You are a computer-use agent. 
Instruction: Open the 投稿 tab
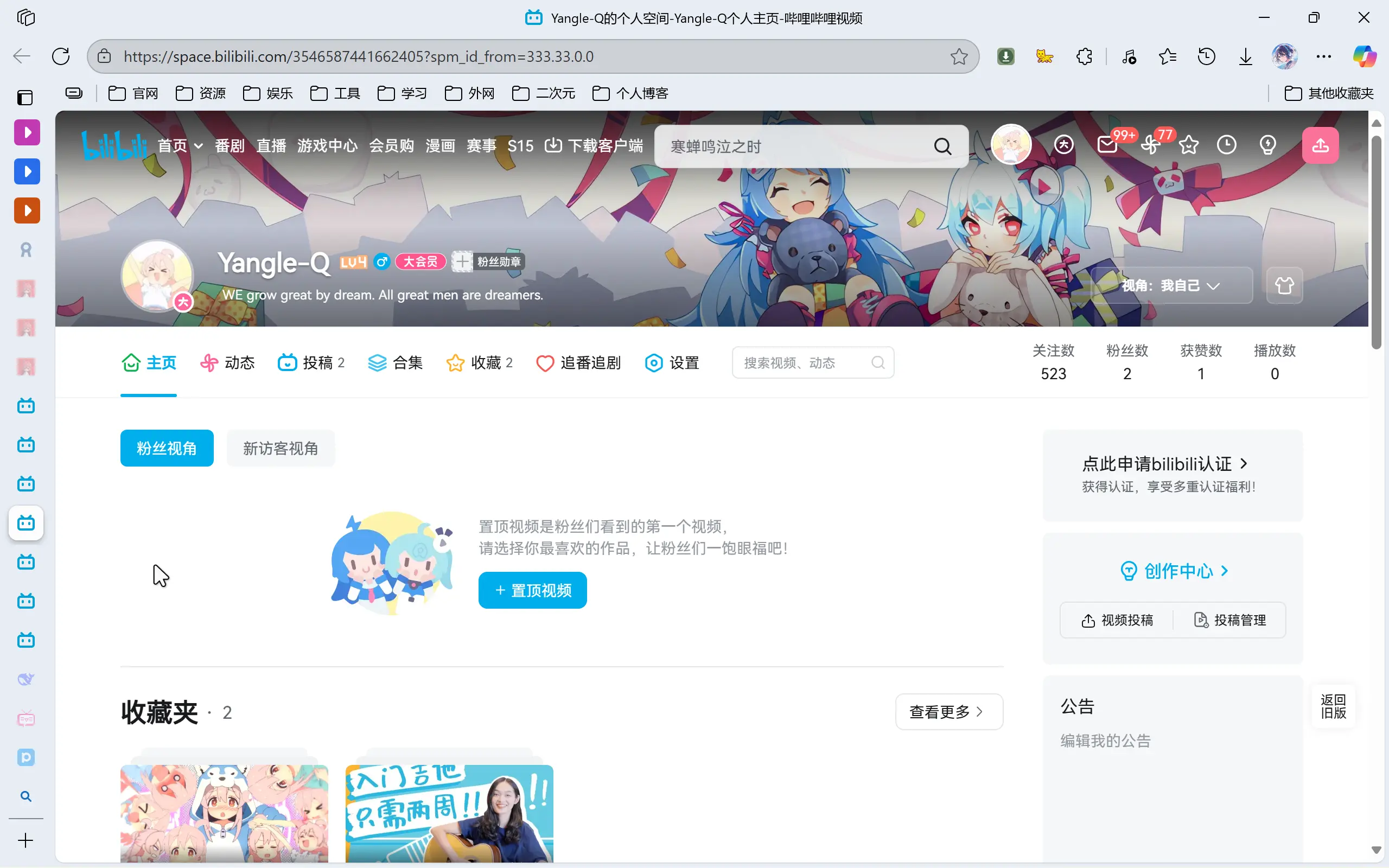311,363
